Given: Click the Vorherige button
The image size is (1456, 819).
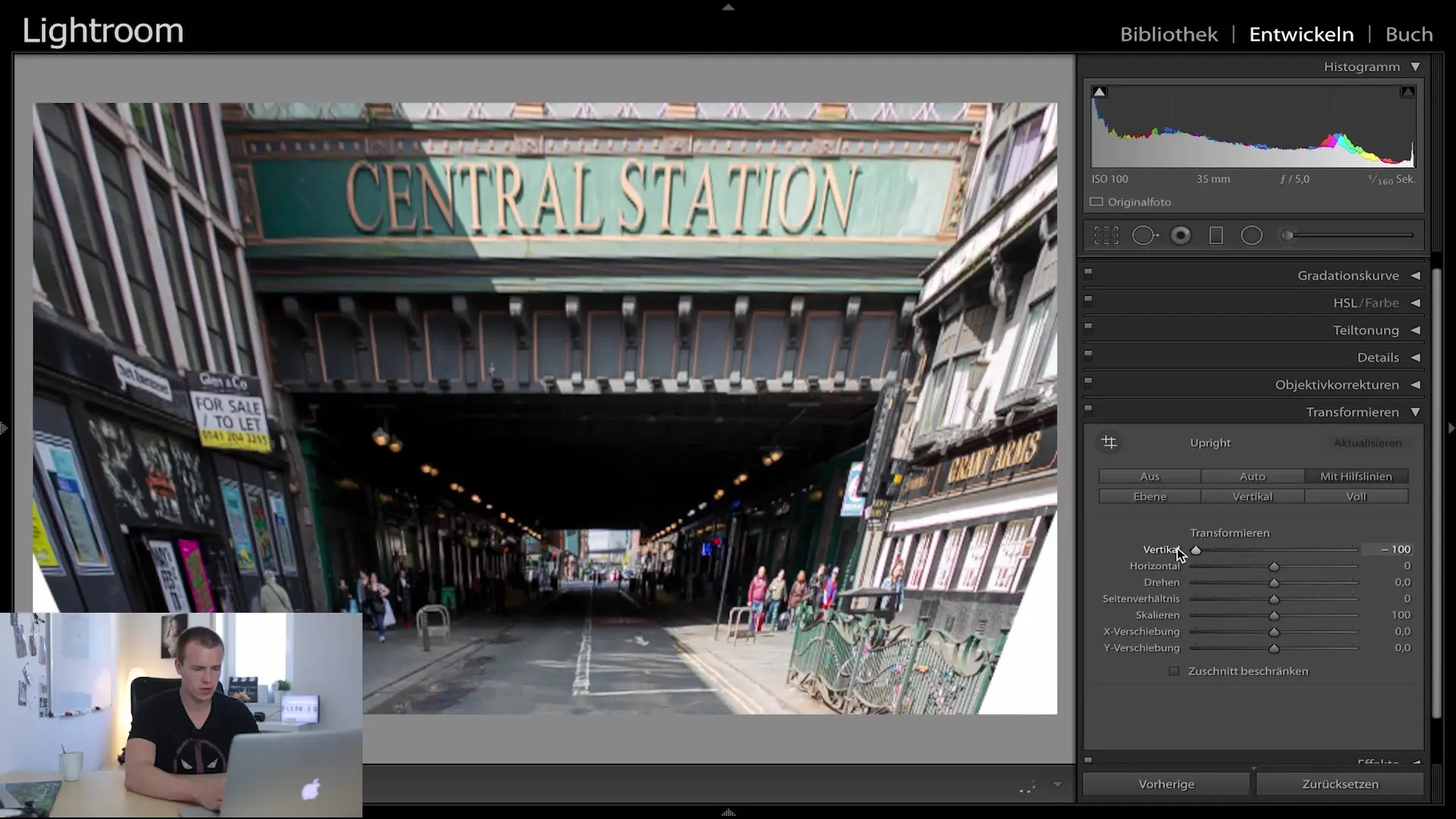Looking at the screenshot, I should pyautogui.click(x=1166, y=784).
